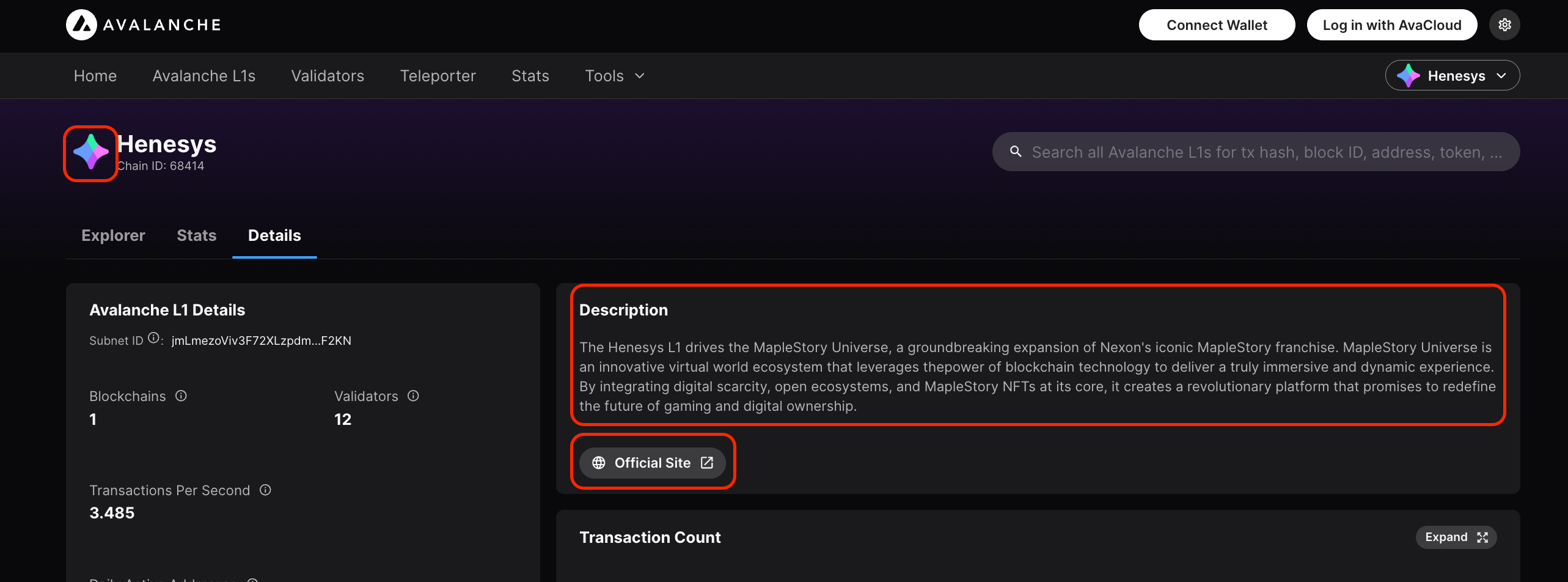Viewport: 1568px width, 582px height.
Task: Click the Validators info icon
Action: 413,396
